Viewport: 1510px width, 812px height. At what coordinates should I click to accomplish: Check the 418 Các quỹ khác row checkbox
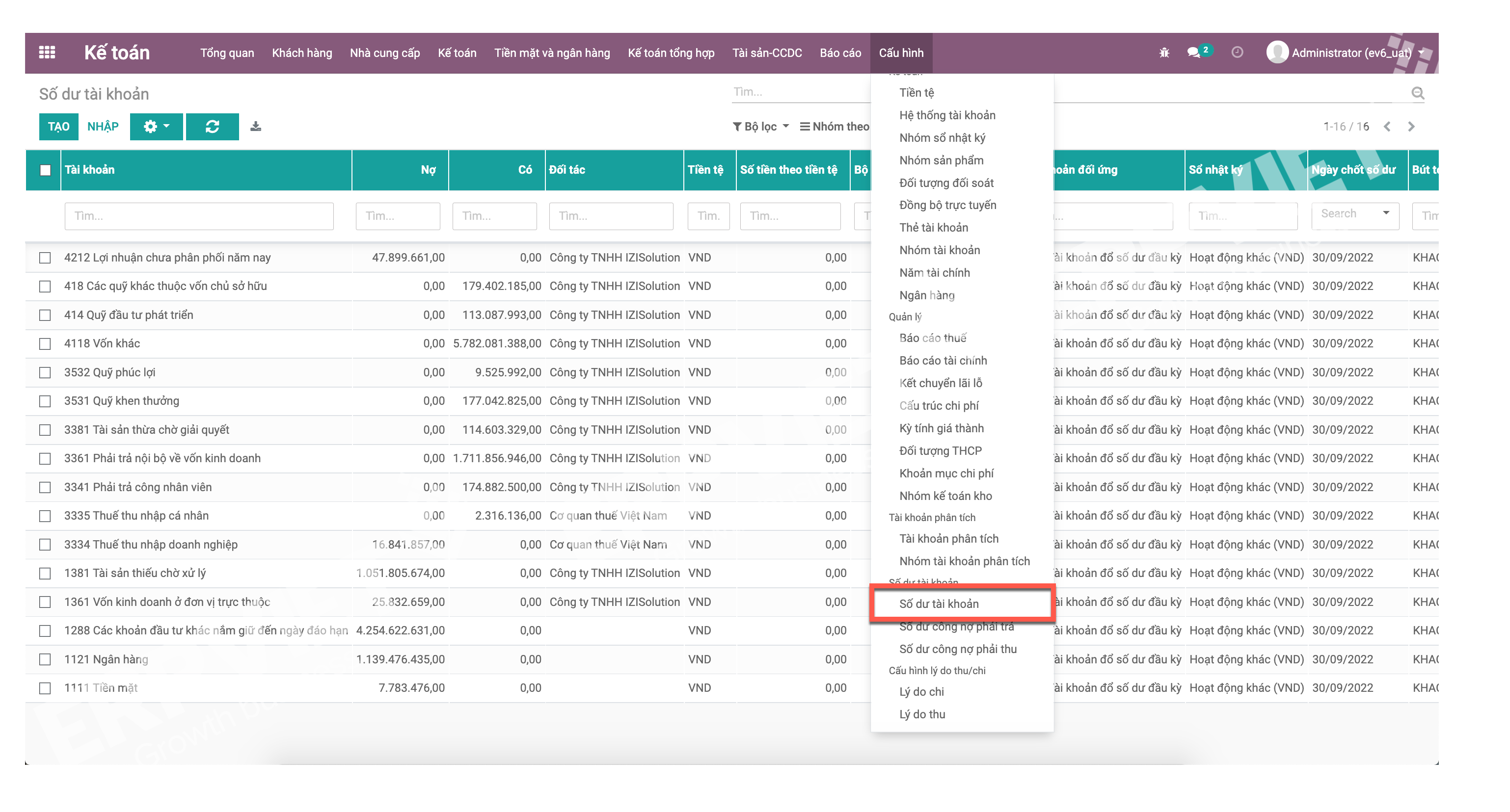[x=45, y=287]
